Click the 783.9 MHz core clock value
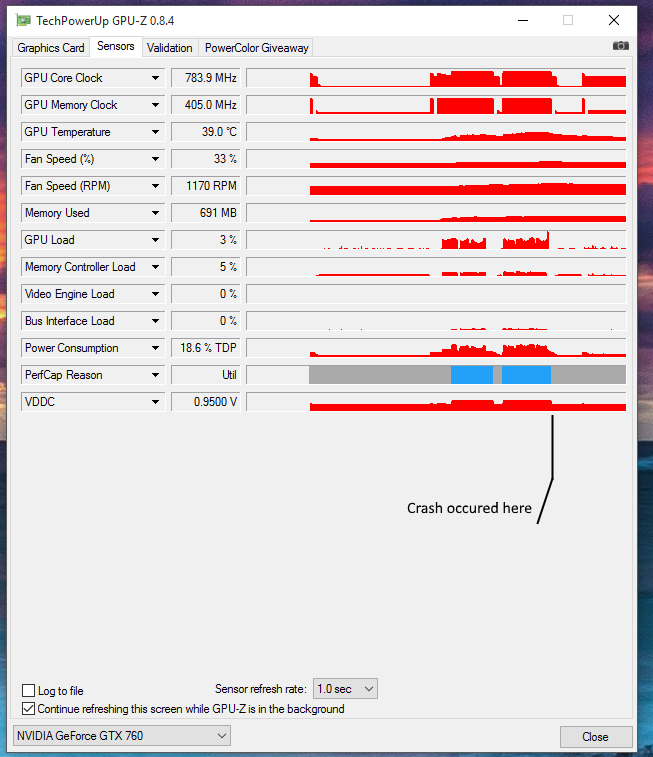Image resolution: width=653 pixels, height=757 pixels. pyautogui.click(x=206, y=78)
